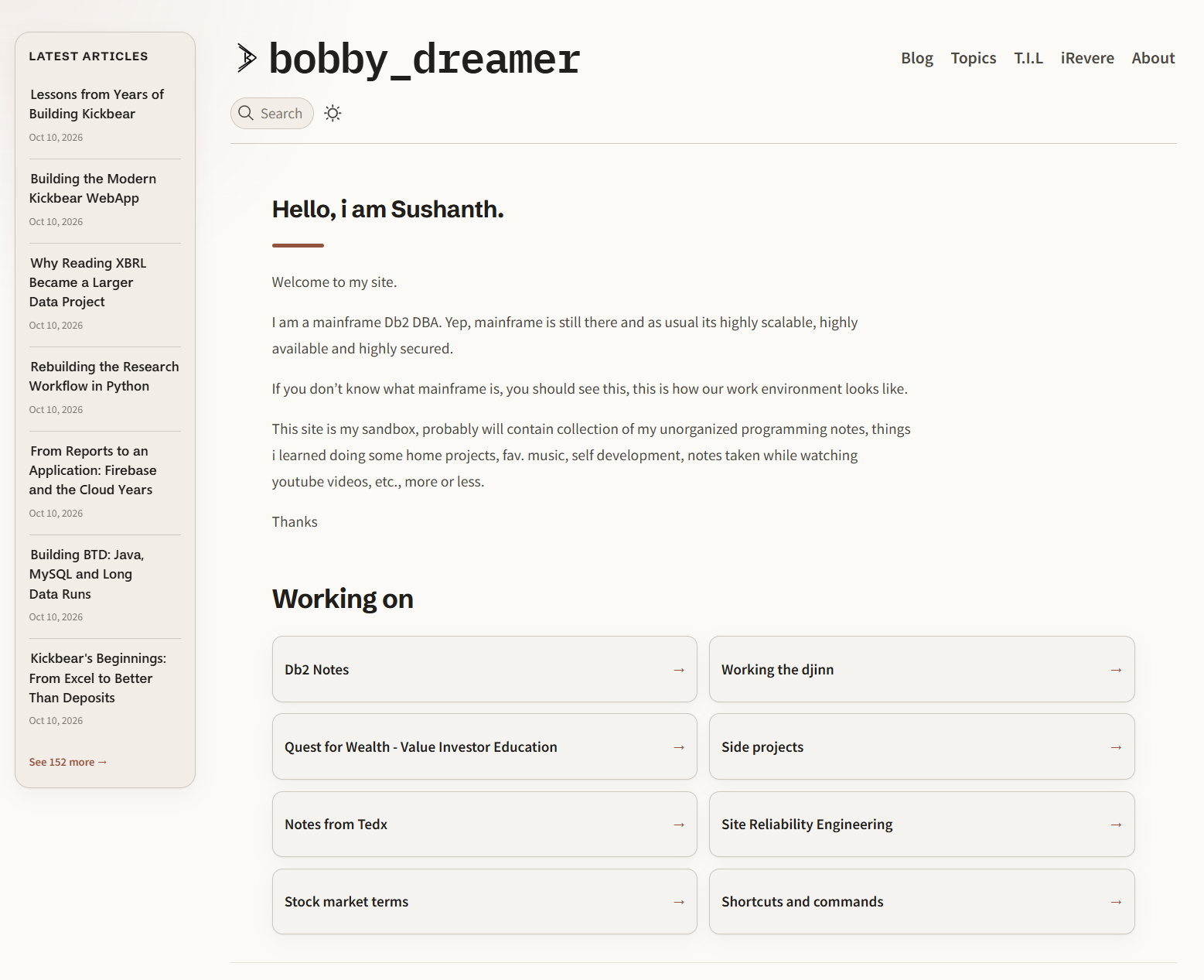Open the Notes from Tedx card

coord(485,824)
